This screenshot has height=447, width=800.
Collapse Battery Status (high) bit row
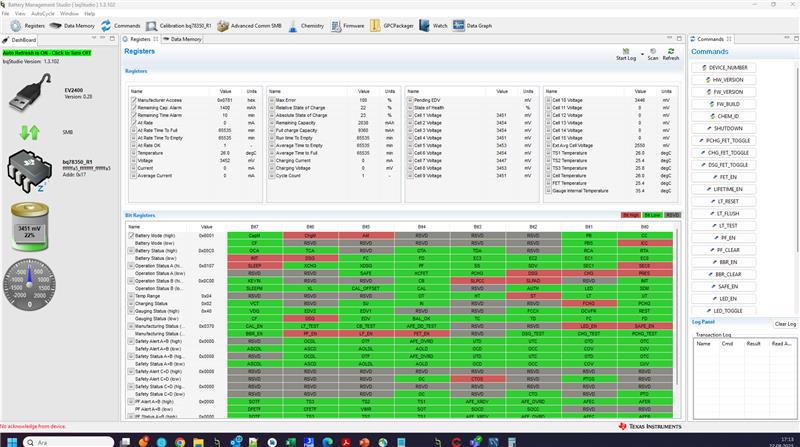coord(131,251)
